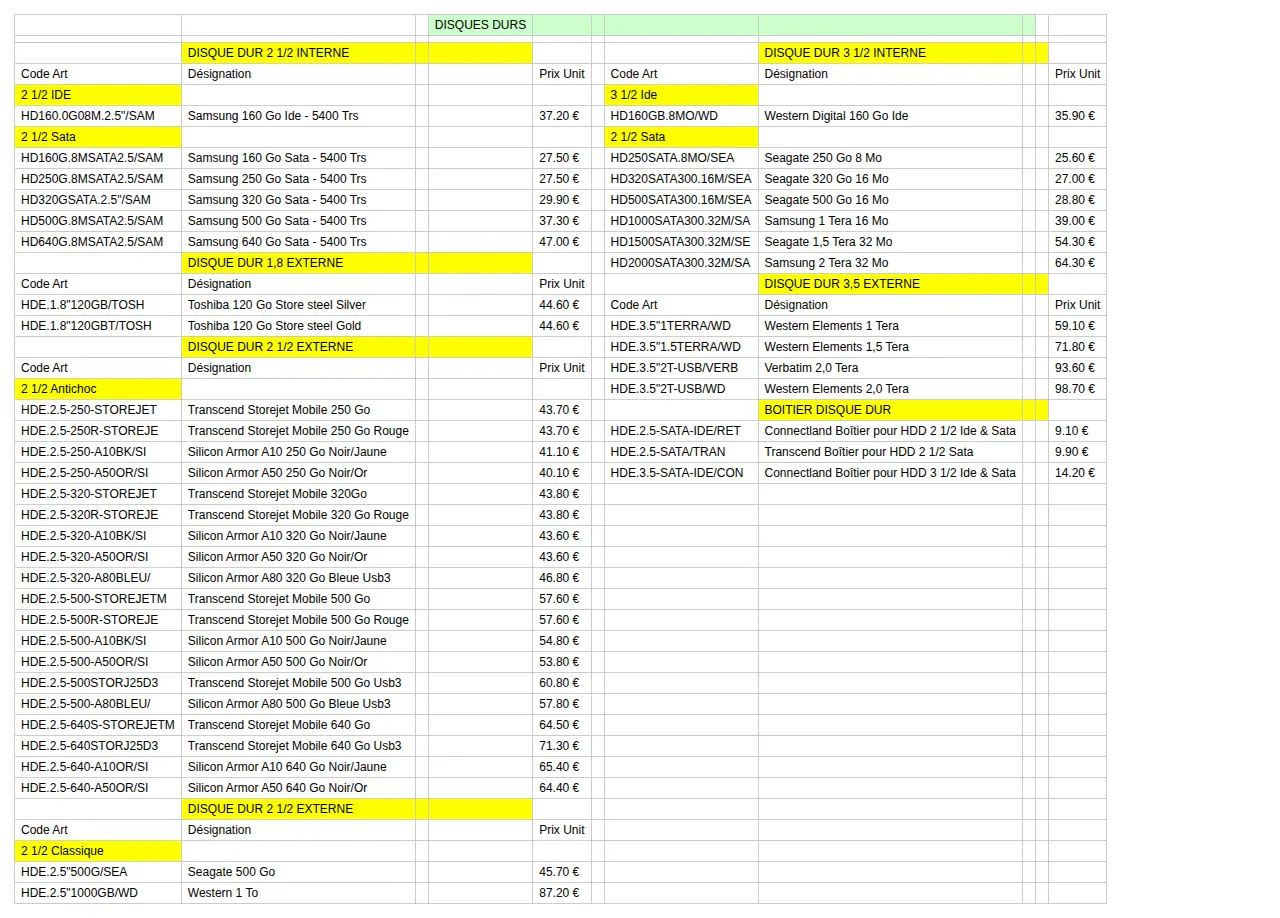Select code HD250G.8MSATA2.5/SAM
Image resolution: width=1280 pixels, height=918 pixels.
(98, 179)
